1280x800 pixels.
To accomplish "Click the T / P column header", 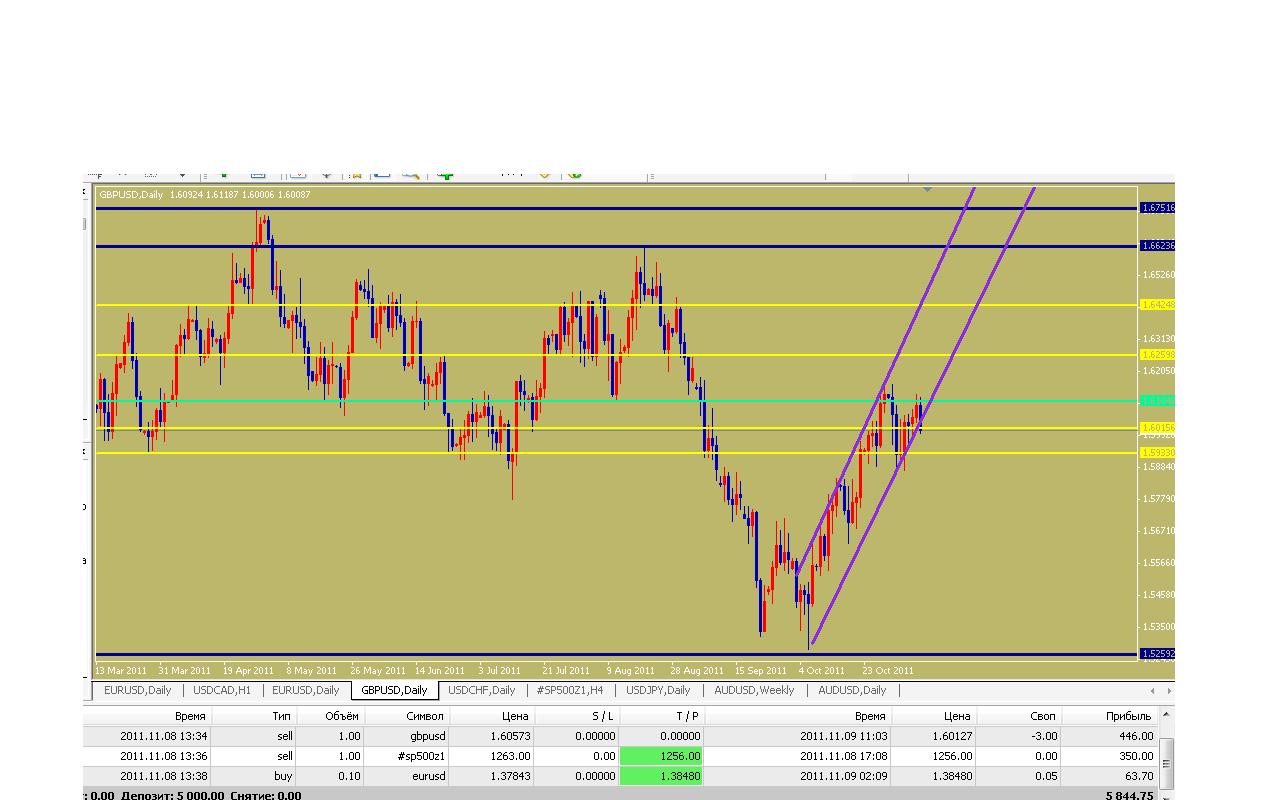I will [x=662, y=716].
